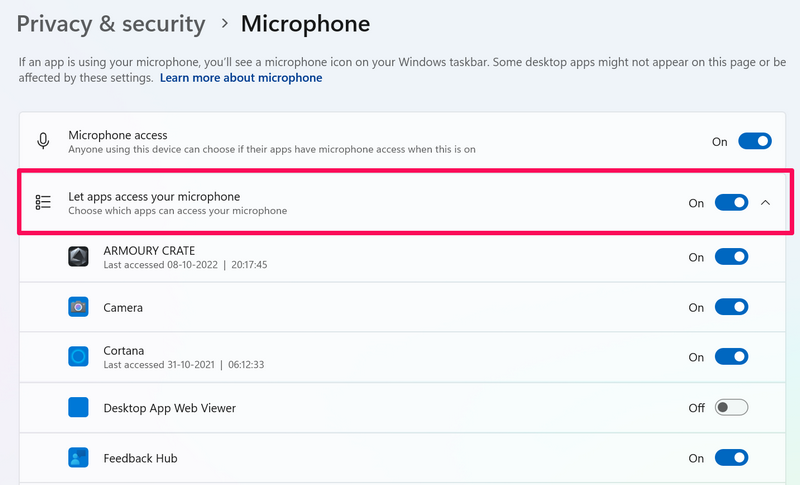Click the Camera app icon
This screenshot has height=485, width=800.
point(79,307)
